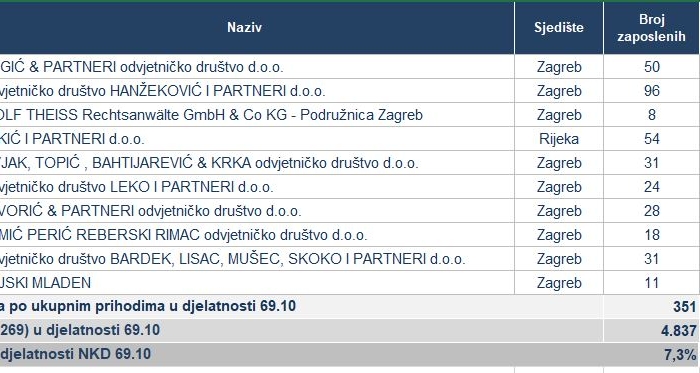The height and width of the screenshot is (373, 700).
Task: Click the ukupnim prihodima summary row label
Action: pos(148,306)
